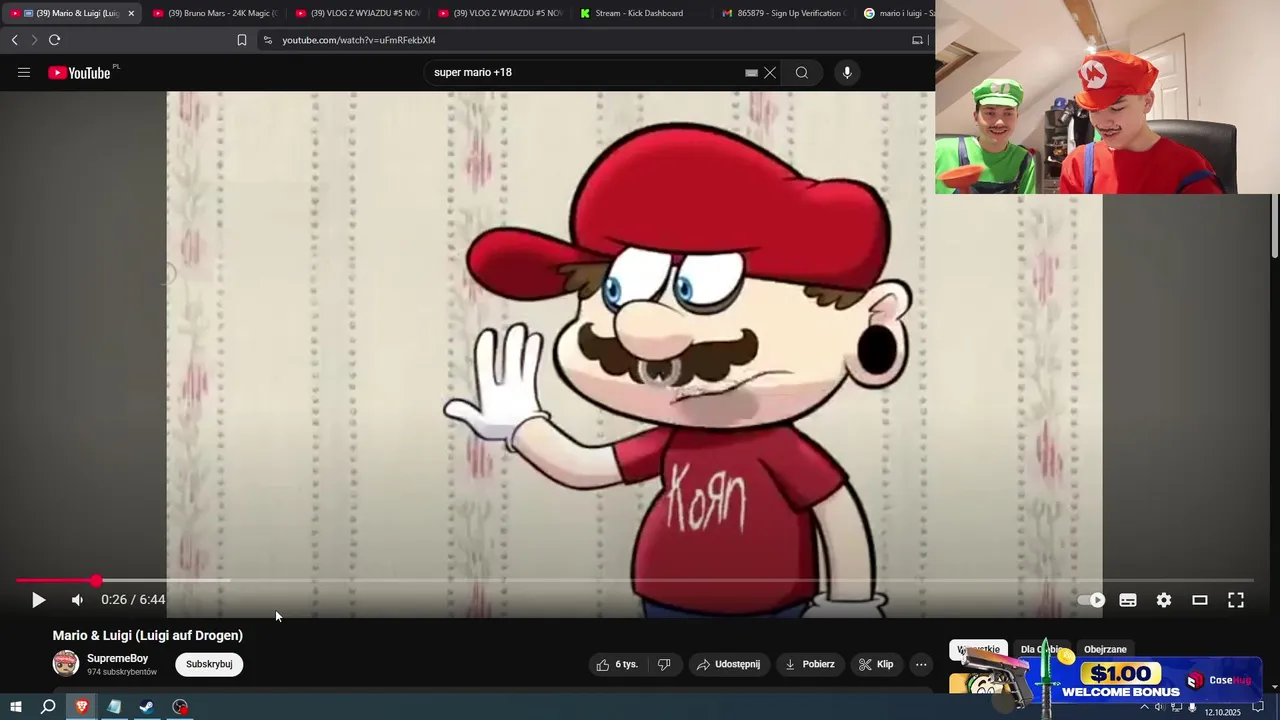The width and height of the screenshot is (1280, 720).
Task: Go to YouTube home via logo
Action: pyautogui.click(x=80, y=72)
